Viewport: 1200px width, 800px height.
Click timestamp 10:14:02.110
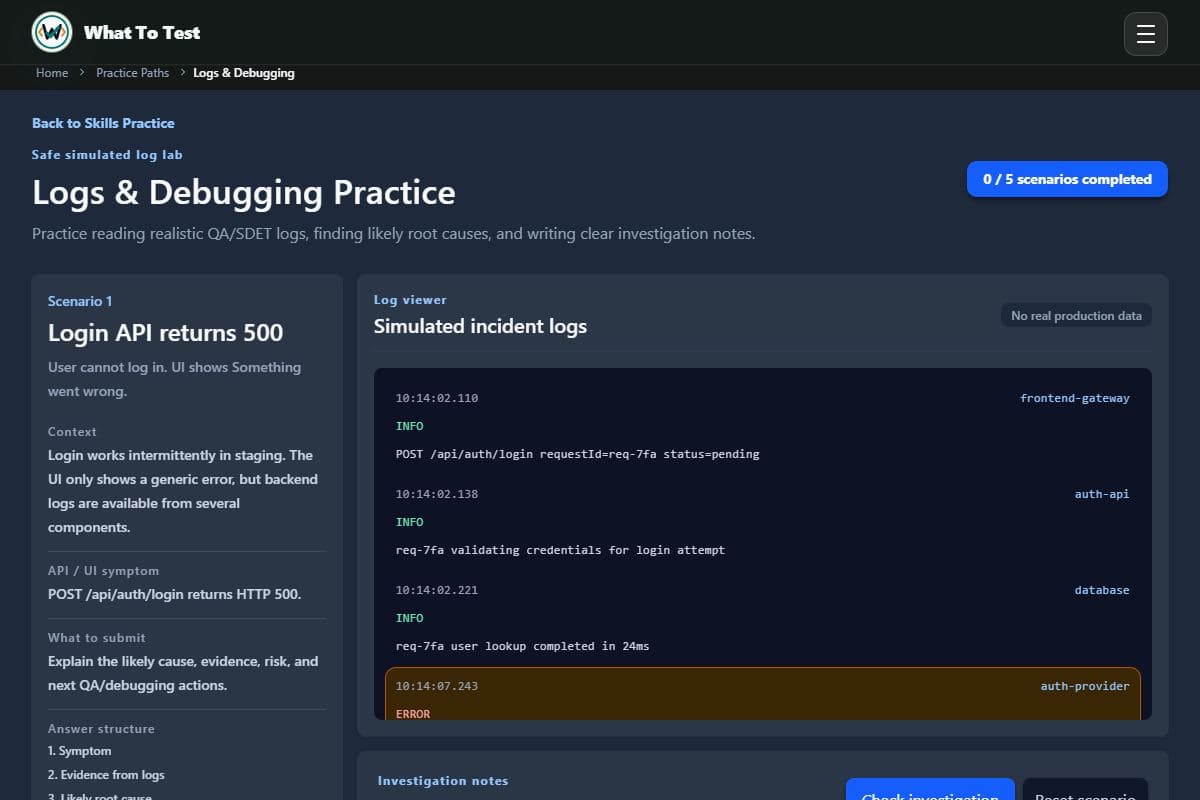[437, 398]
